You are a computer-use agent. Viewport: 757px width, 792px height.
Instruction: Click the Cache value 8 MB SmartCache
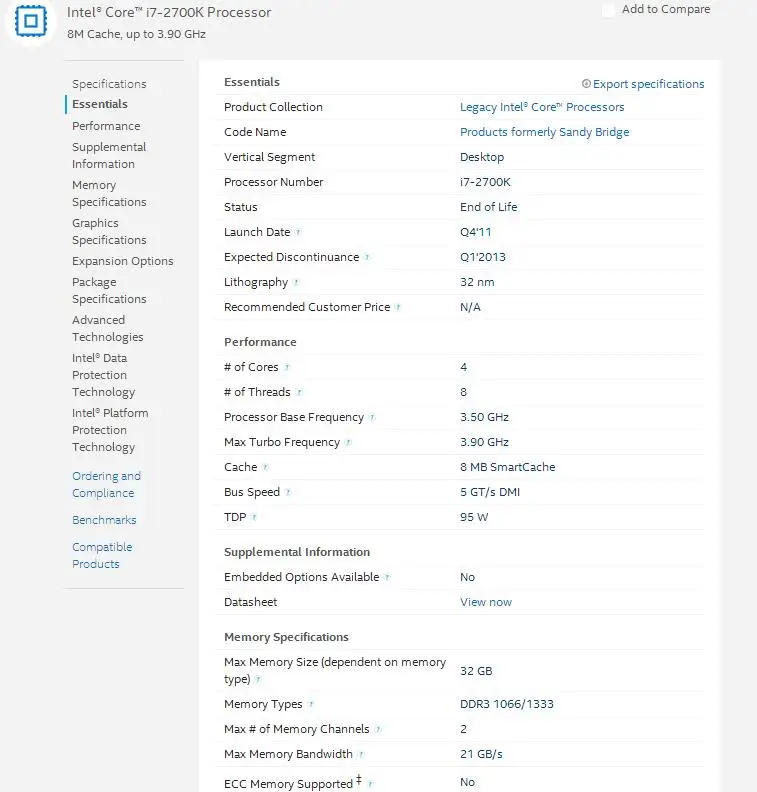[508, 467]
